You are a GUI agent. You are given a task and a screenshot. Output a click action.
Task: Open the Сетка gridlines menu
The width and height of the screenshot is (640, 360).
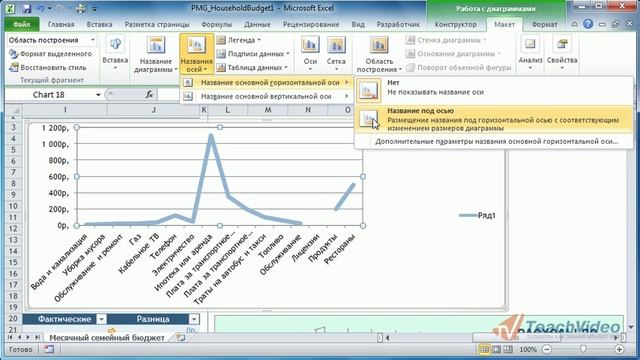click(336, 53)
